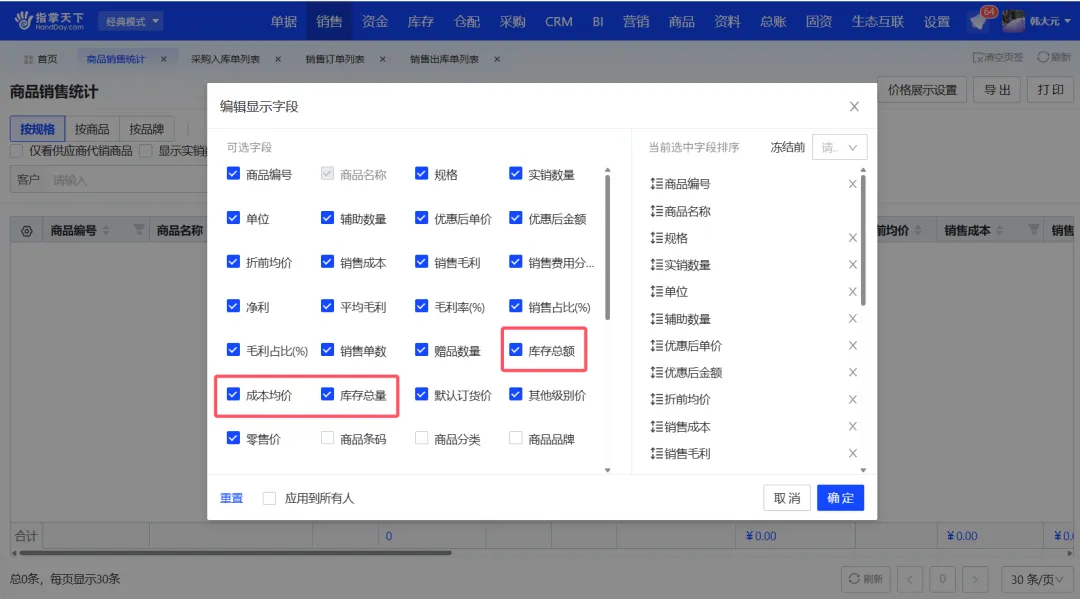The height and width of the screenshot is (599, 1080).
Task: Click the selected fields order list scrollbar
Action: pyautogui.click(x=863, y=240)
